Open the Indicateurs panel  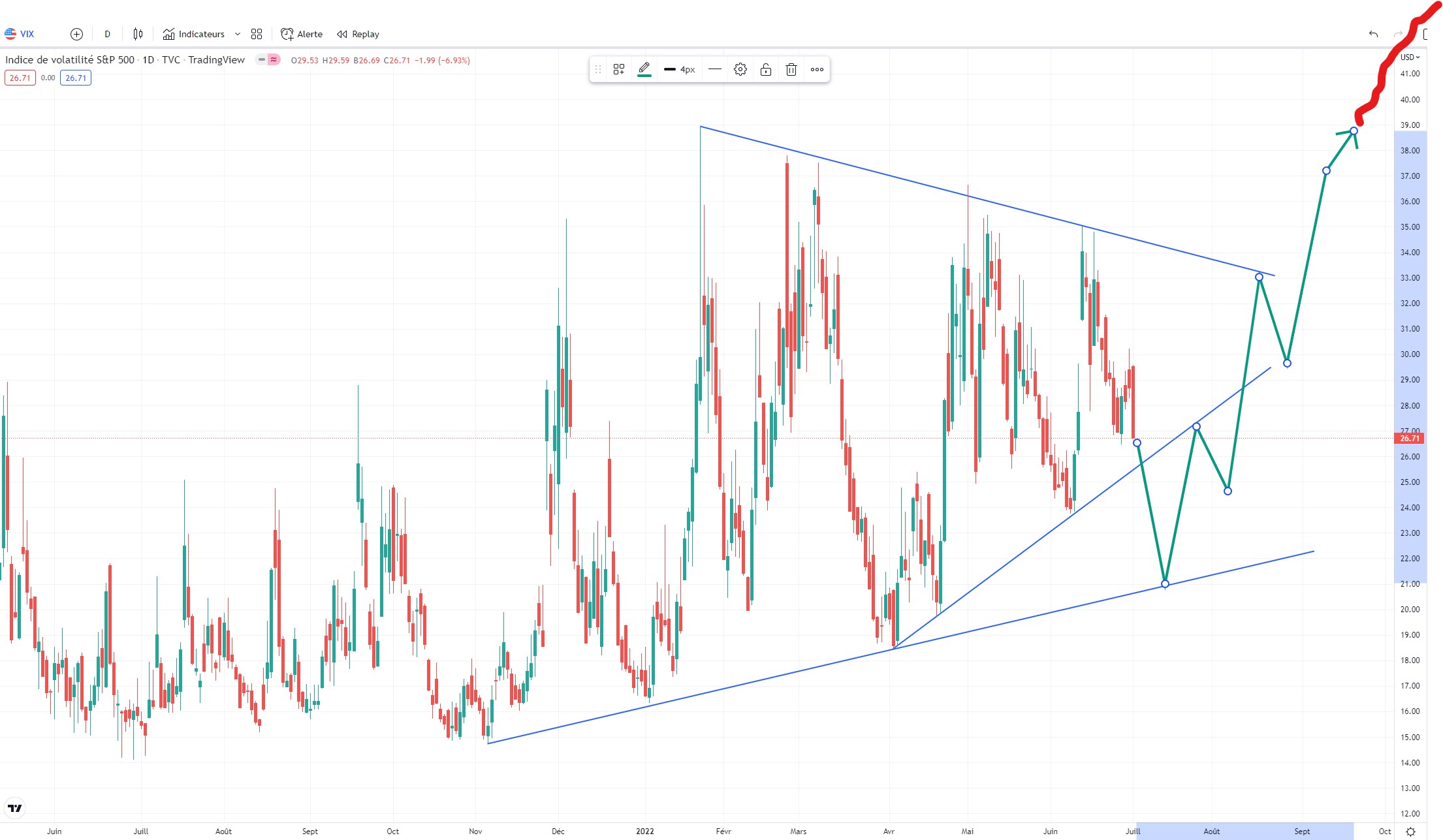click(x=193, y=34)
